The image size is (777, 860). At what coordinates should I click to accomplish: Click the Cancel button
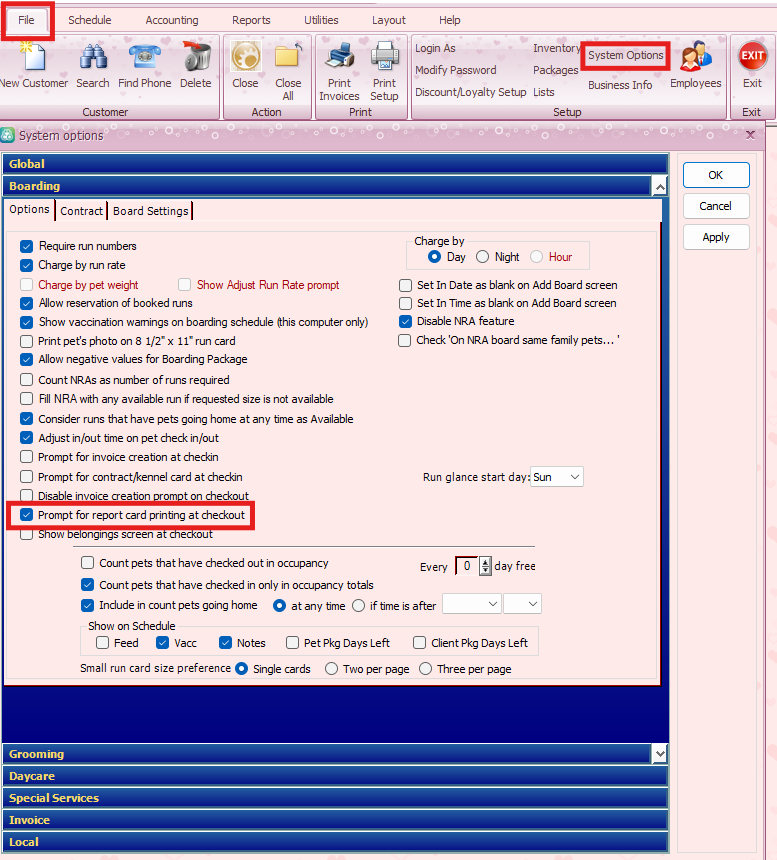pyautogui.click(x=716, y=206)
